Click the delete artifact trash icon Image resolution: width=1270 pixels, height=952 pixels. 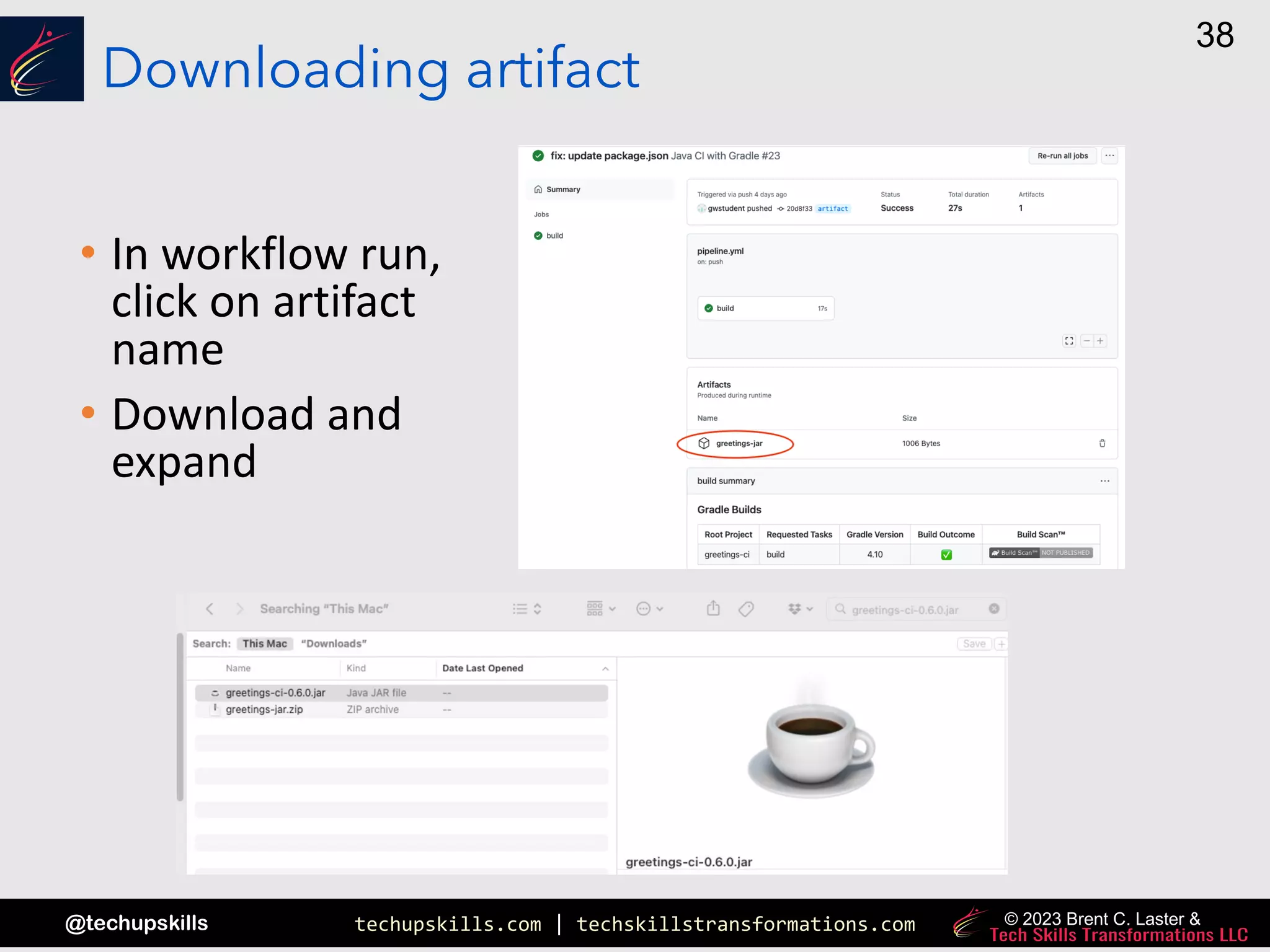click(x=1102, y=443)
